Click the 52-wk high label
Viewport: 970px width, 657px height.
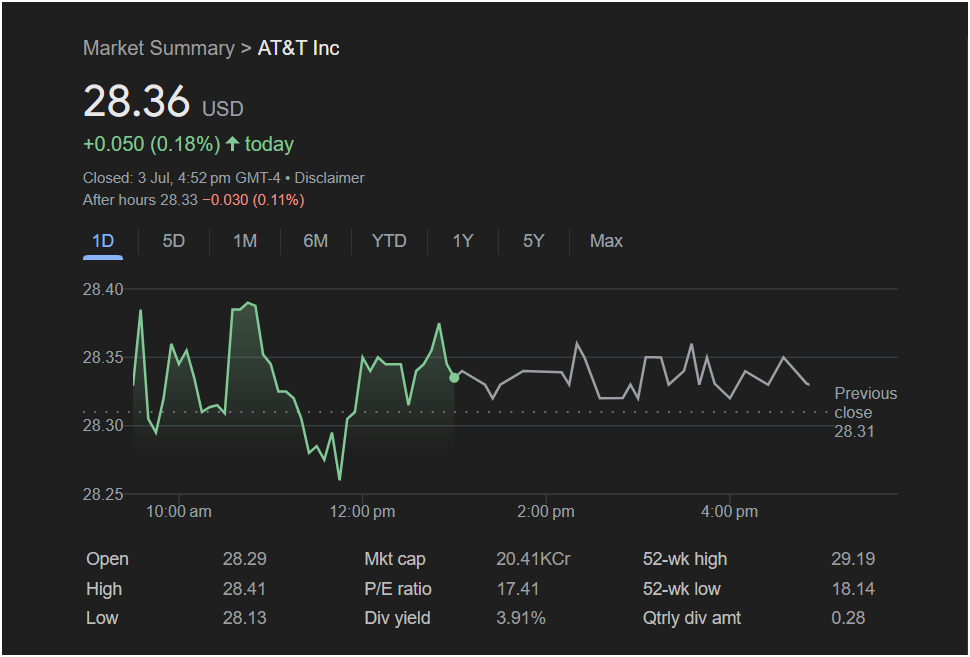point(685,559)
